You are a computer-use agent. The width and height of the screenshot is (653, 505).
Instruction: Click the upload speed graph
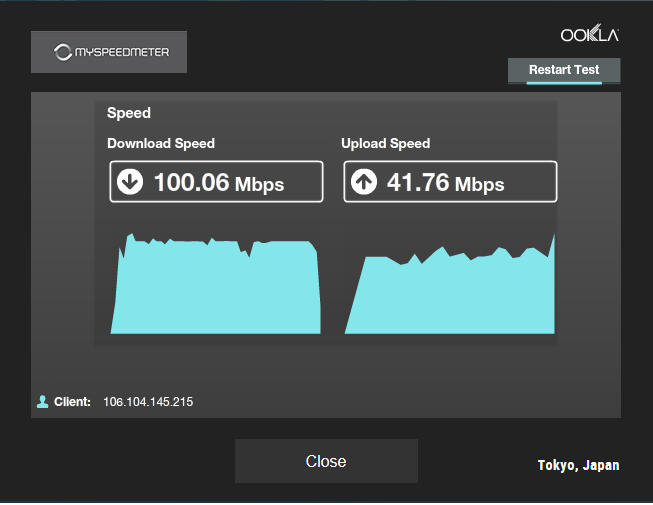coord(450,284)
